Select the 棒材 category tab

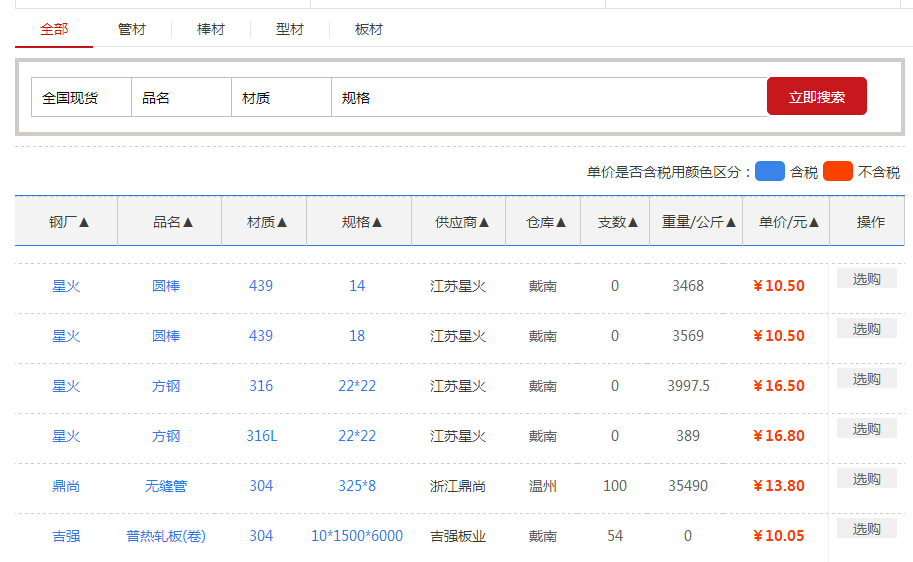click(x=211, y=29)
